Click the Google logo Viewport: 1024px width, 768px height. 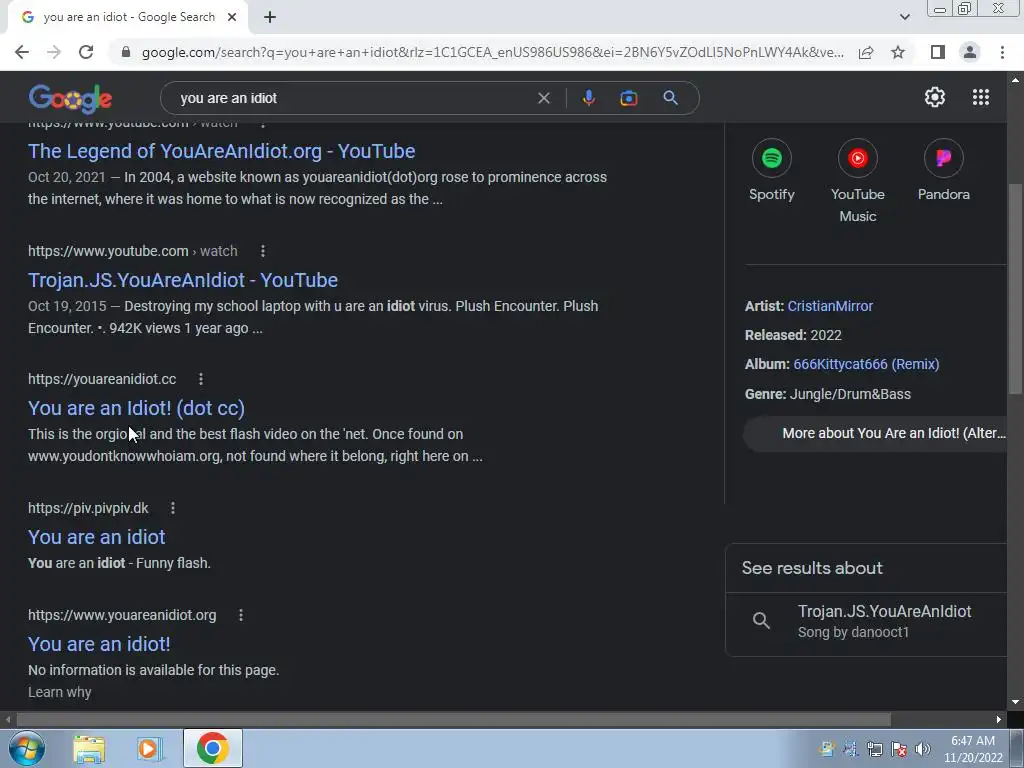click(71, 99)
